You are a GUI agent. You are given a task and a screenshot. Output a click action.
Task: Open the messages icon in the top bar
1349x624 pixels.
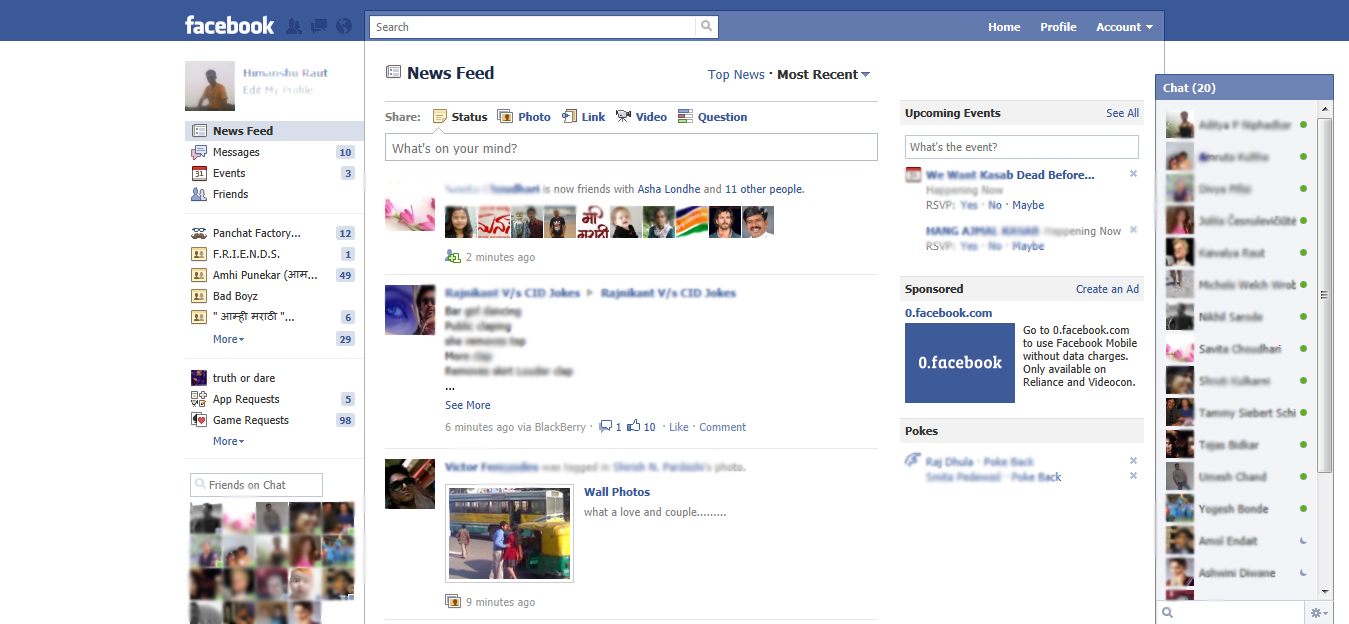tap(318, 25)
